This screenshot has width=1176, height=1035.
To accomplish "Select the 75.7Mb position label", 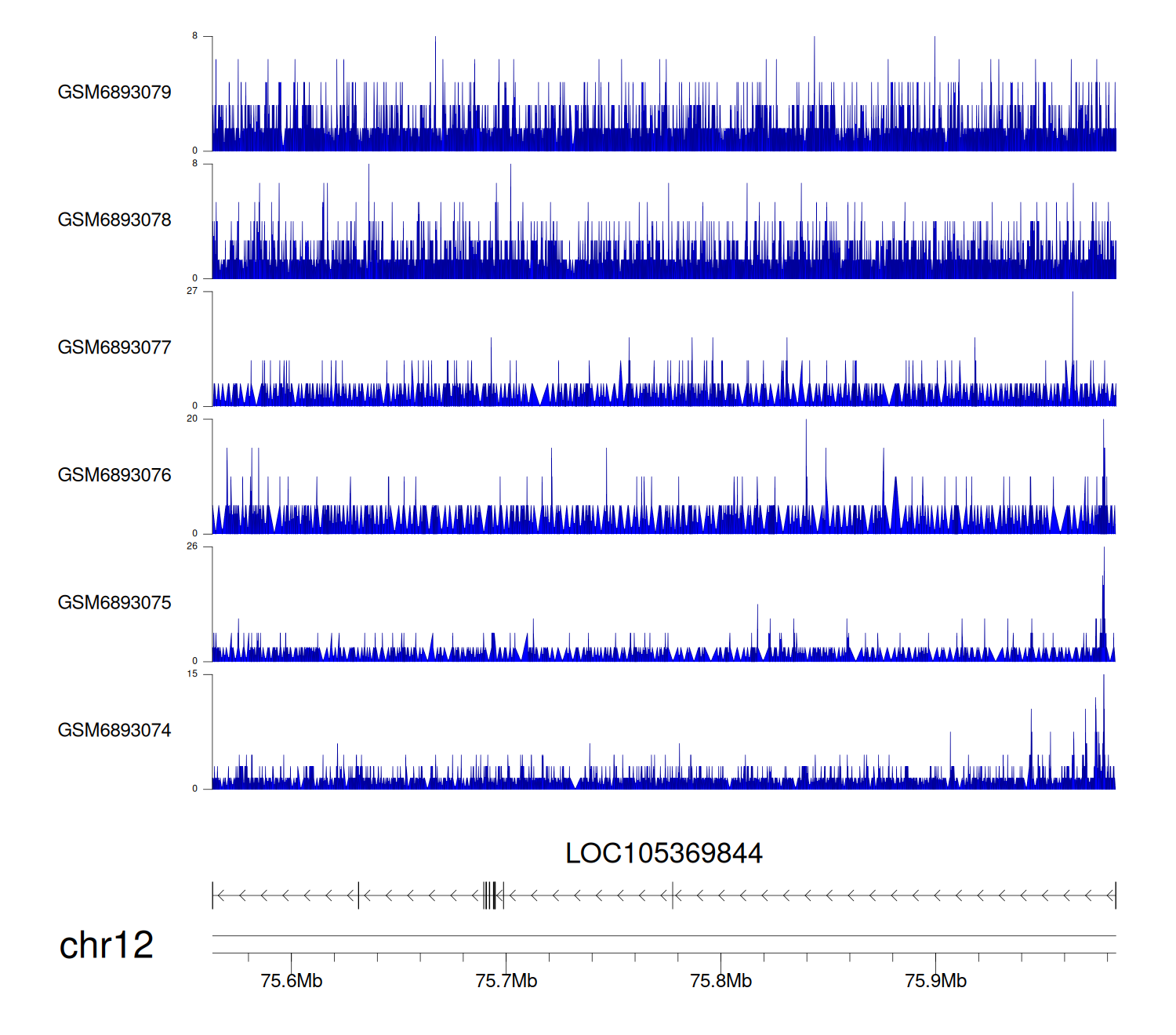I will pos(506,982).
